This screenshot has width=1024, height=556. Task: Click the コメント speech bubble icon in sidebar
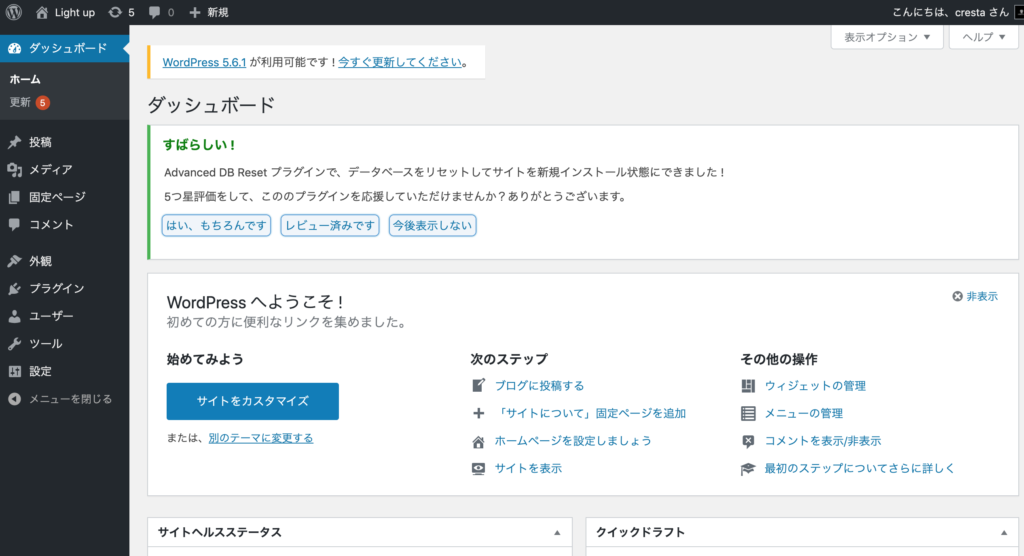[14, 224]
